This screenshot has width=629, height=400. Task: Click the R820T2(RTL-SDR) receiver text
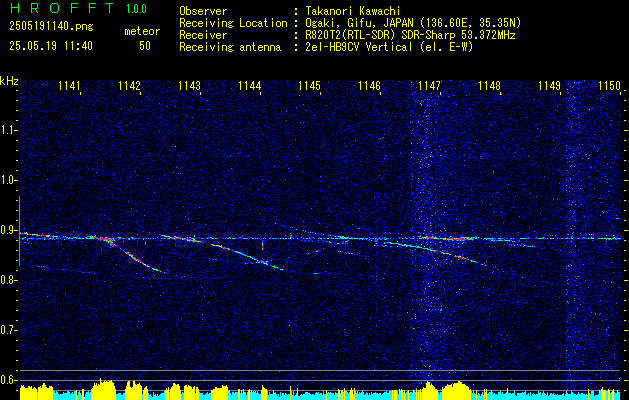pyautogui.click(x=408, y=35)
